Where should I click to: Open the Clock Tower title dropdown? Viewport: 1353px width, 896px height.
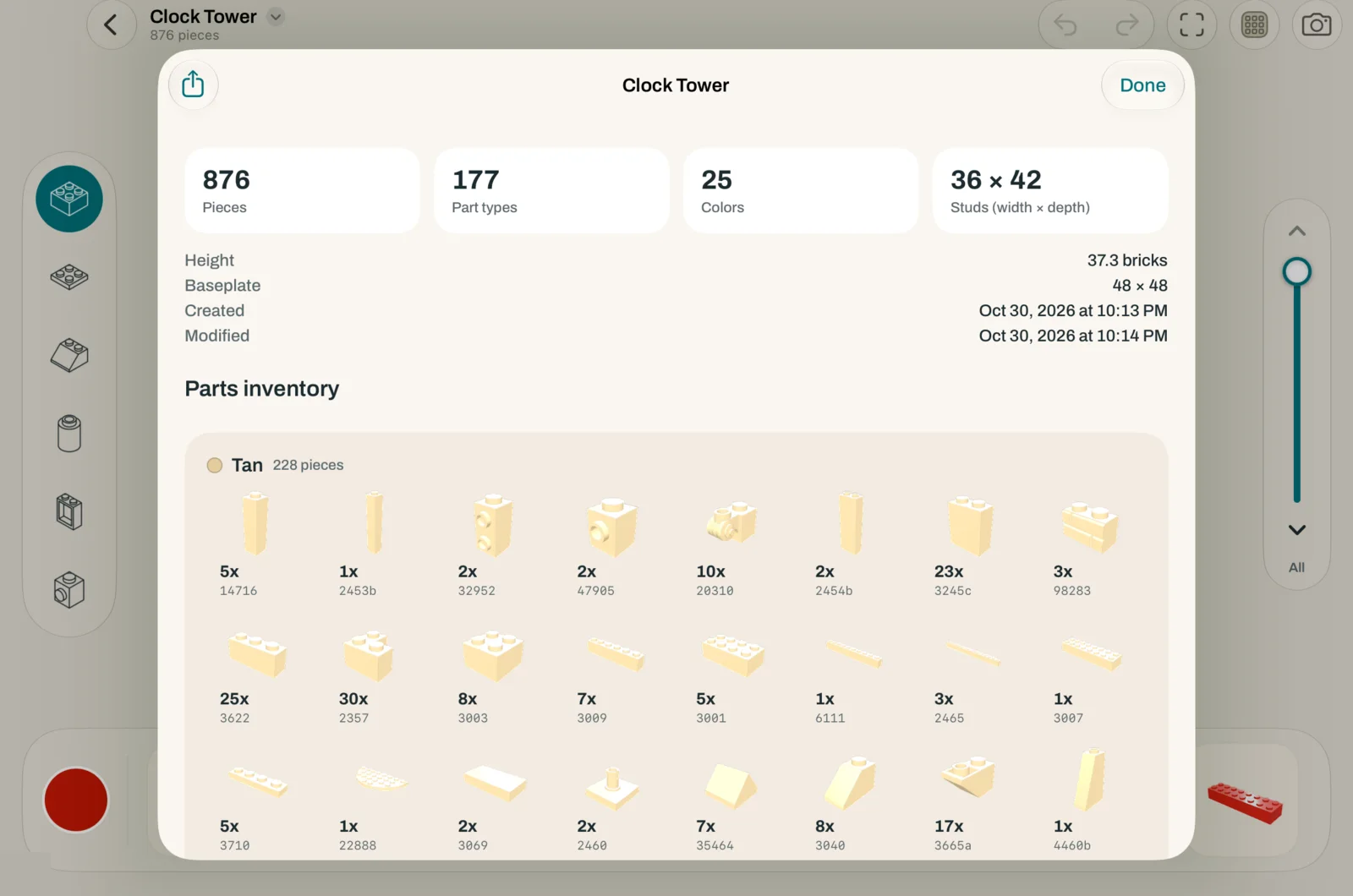point(276,16)
